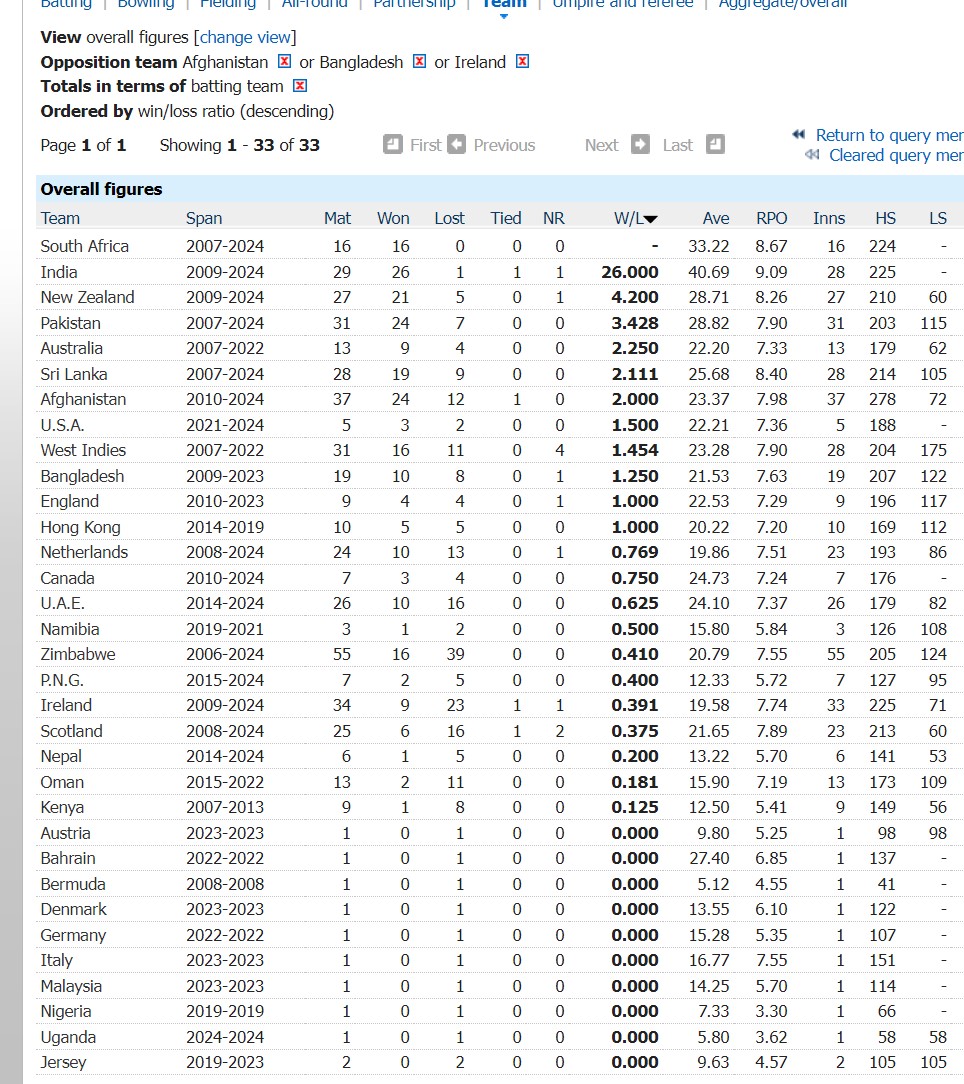Select the Sri Lanka team name
This screenshot has width=964, height=1084.
(74, 374)
